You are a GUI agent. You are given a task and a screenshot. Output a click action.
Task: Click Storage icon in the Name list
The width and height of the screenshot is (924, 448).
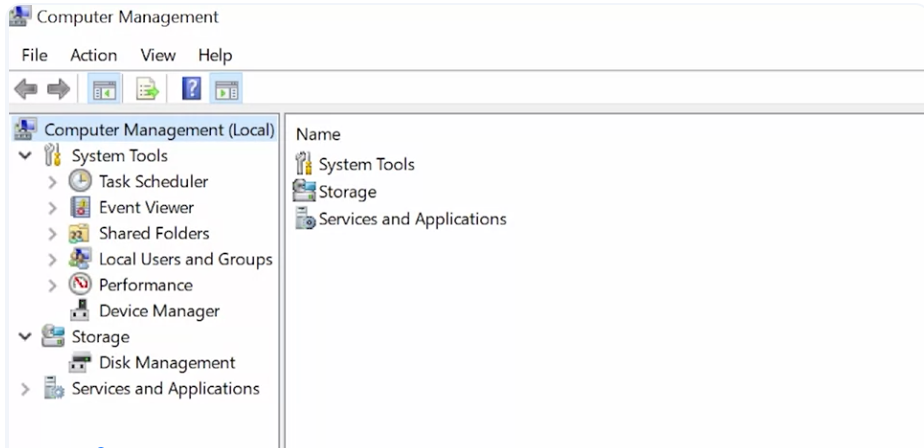(304, 191)
